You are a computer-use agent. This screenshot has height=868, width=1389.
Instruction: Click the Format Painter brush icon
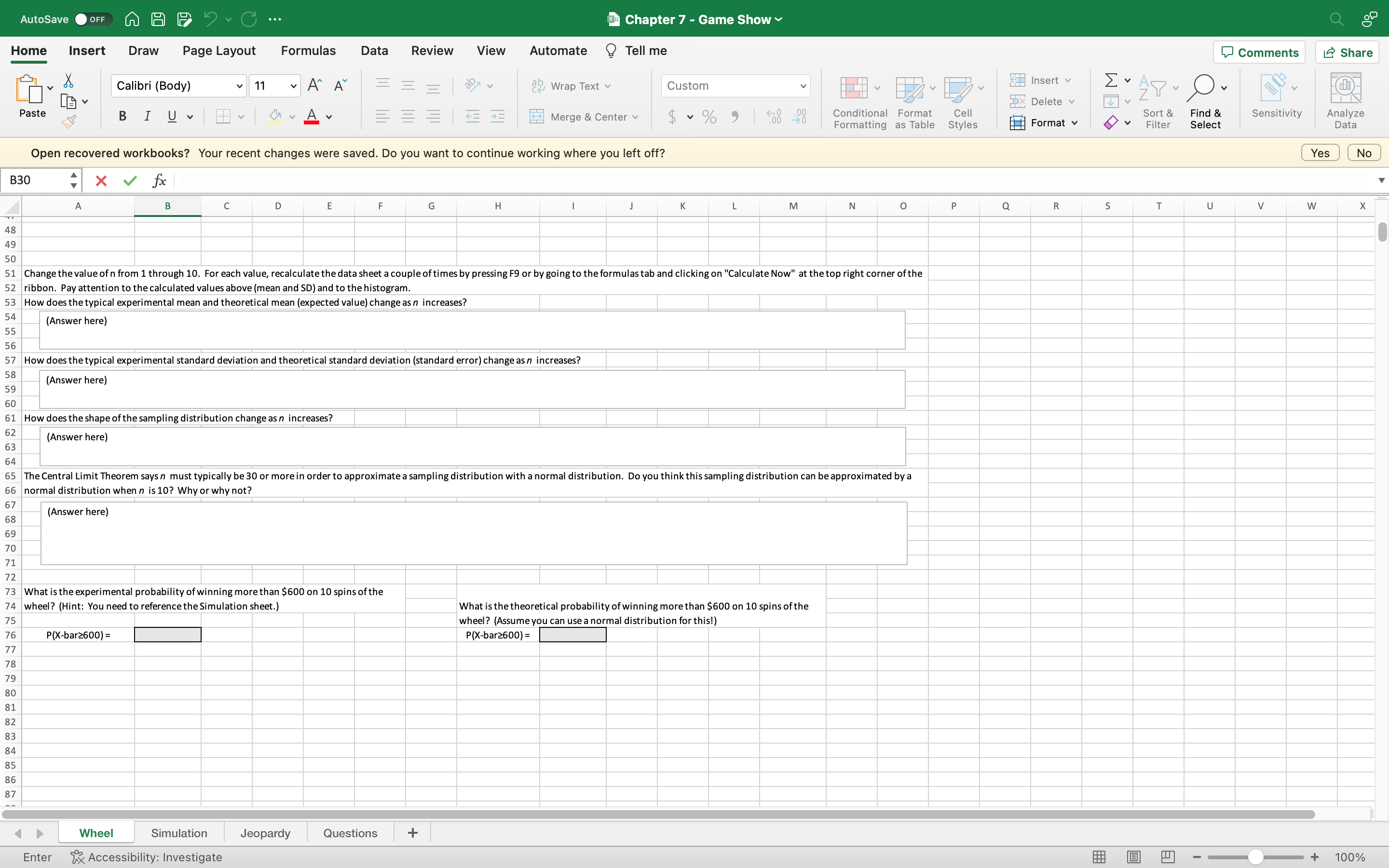68,122
